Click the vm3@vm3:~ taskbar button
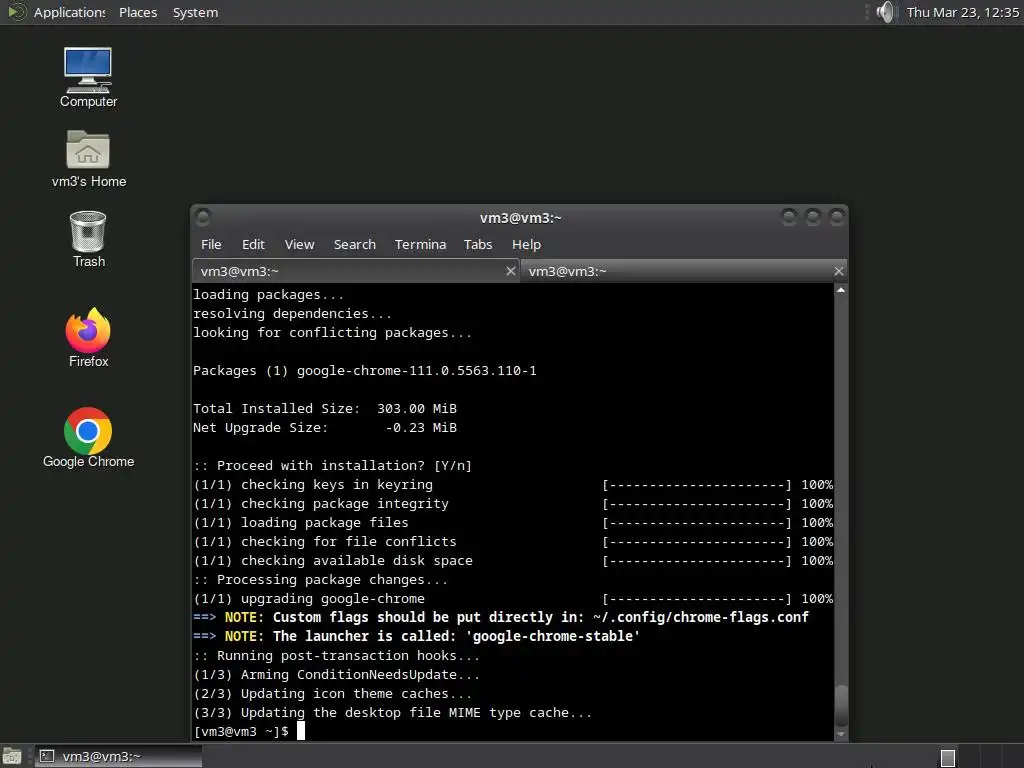Screen dimensions: 1024x768 118,756
